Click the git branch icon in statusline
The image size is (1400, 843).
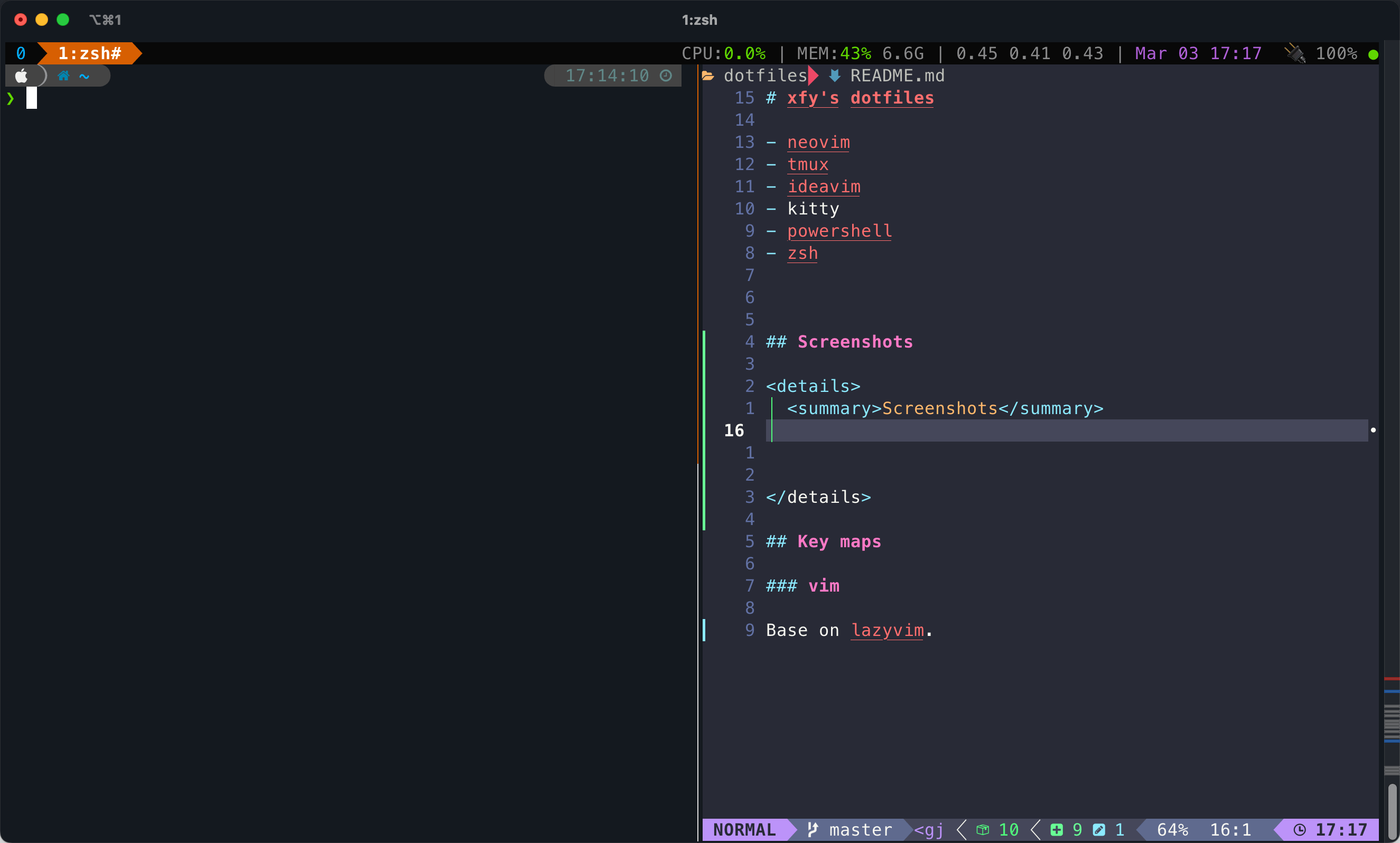tap(813, 829)
